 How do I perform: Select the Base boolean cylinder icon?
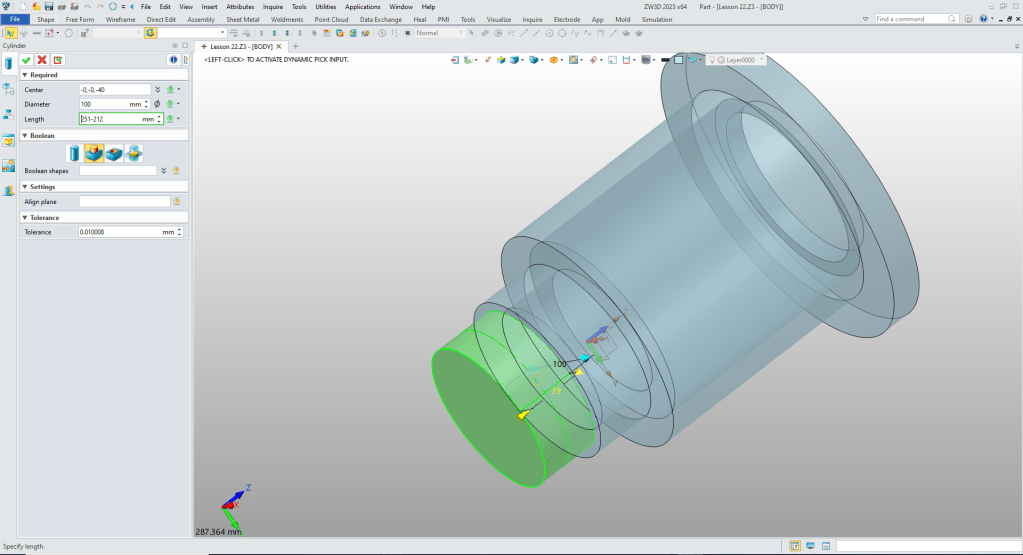[74, 153]
